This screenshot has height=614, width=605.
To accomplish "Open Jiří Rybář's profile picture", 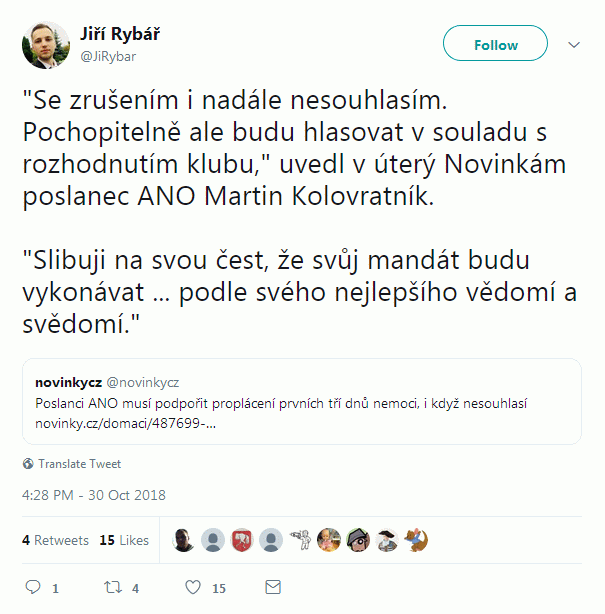I will [x=46, y=45].
